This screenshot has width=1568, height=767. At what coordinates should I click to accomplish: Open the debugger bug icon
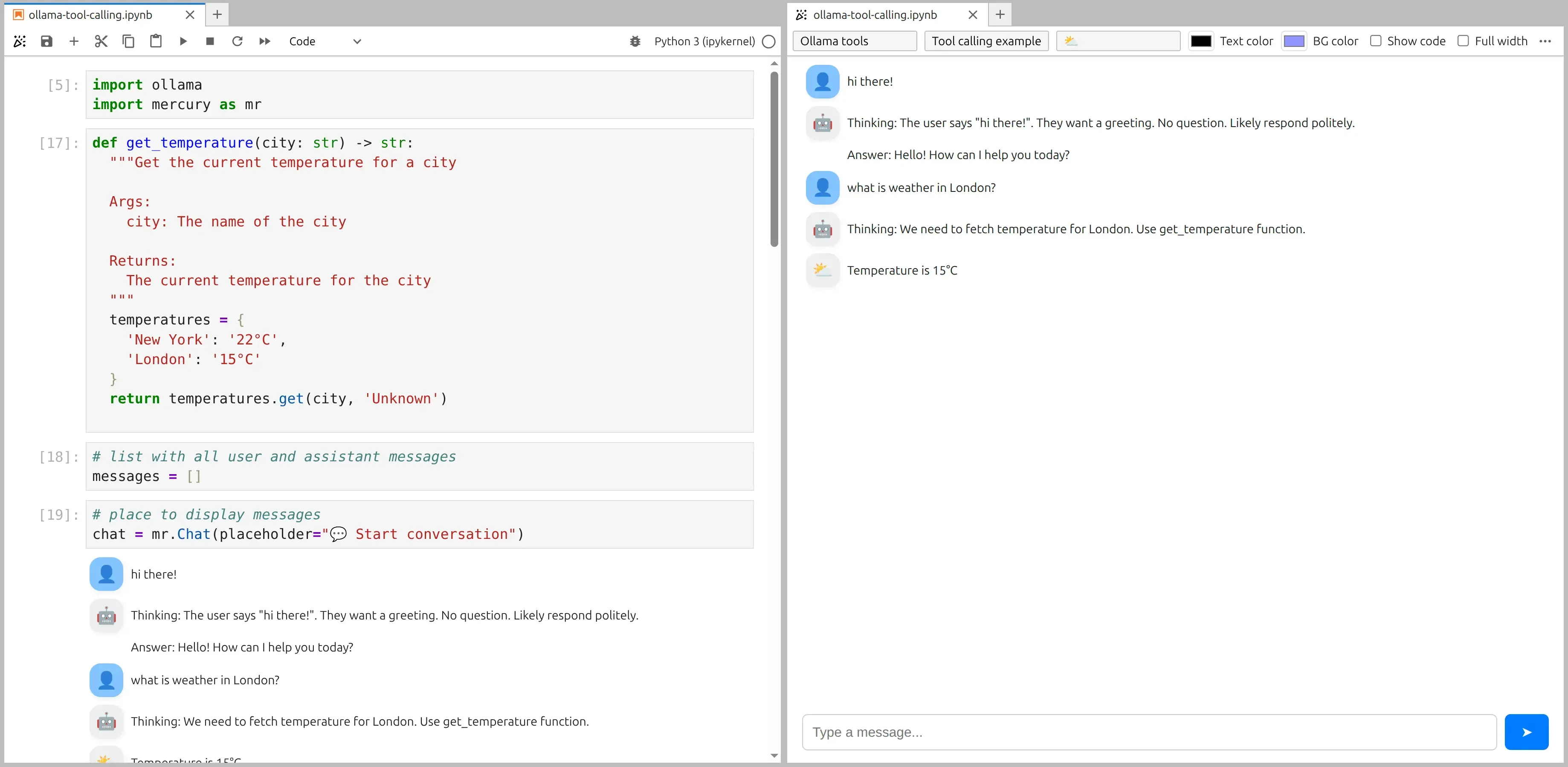coord(635,41)
